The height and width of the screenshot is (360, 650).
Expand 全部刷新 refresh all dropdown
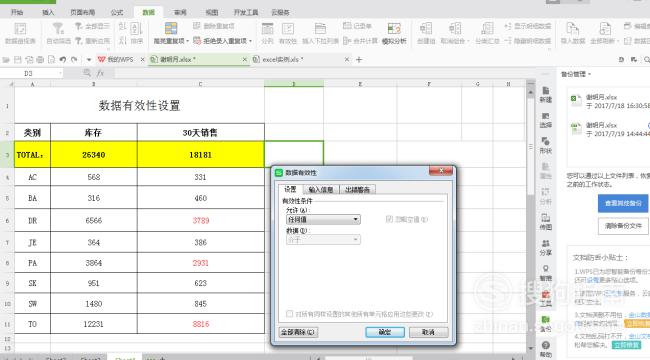coord(618,41)
